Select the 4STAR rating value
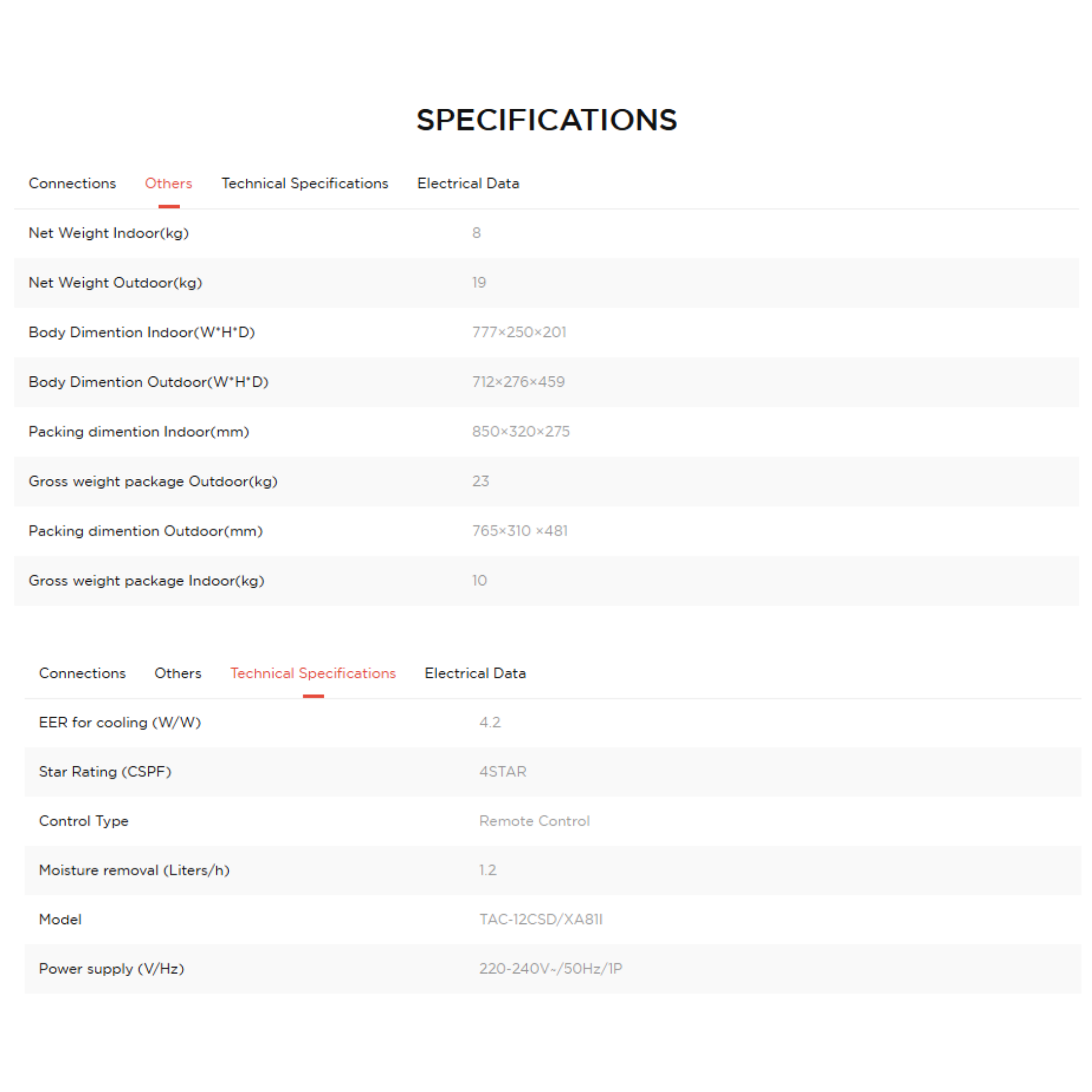 (x=502, y=772)
